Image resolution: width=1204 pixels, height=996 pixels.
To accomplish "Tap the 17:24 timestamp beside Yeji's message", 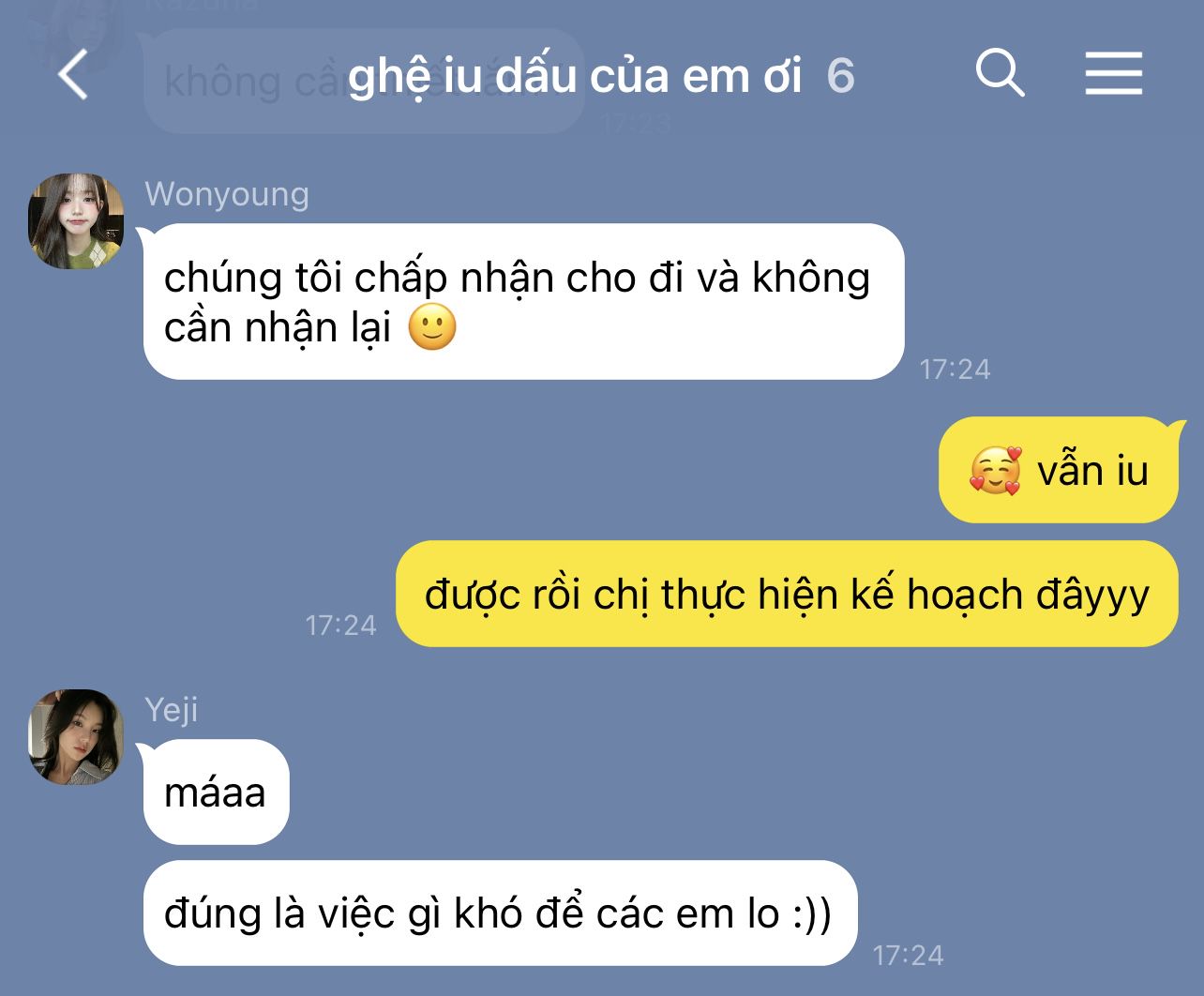I will coord(908,956).
